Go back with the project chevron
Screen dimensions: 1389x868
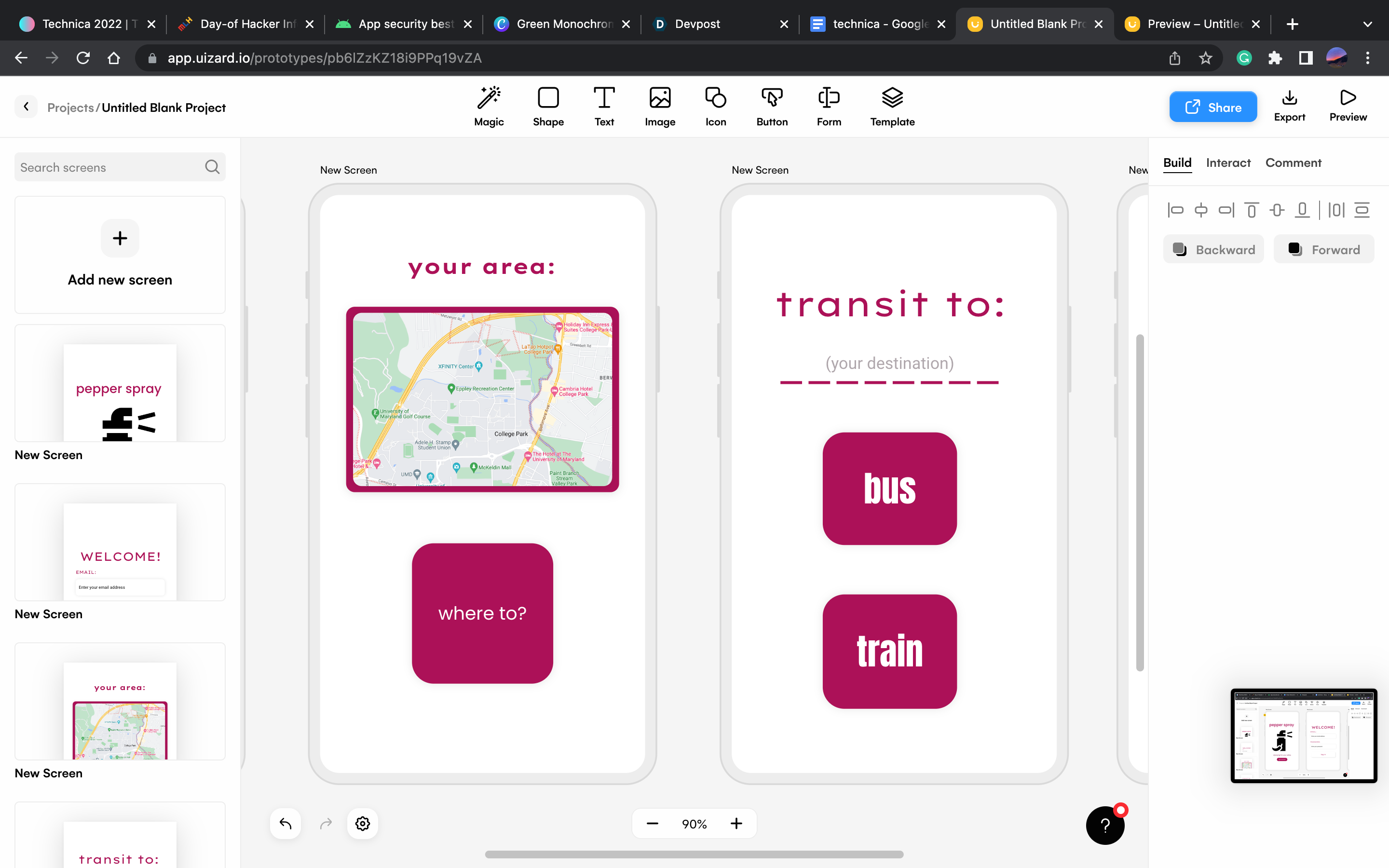pos(26,107)
